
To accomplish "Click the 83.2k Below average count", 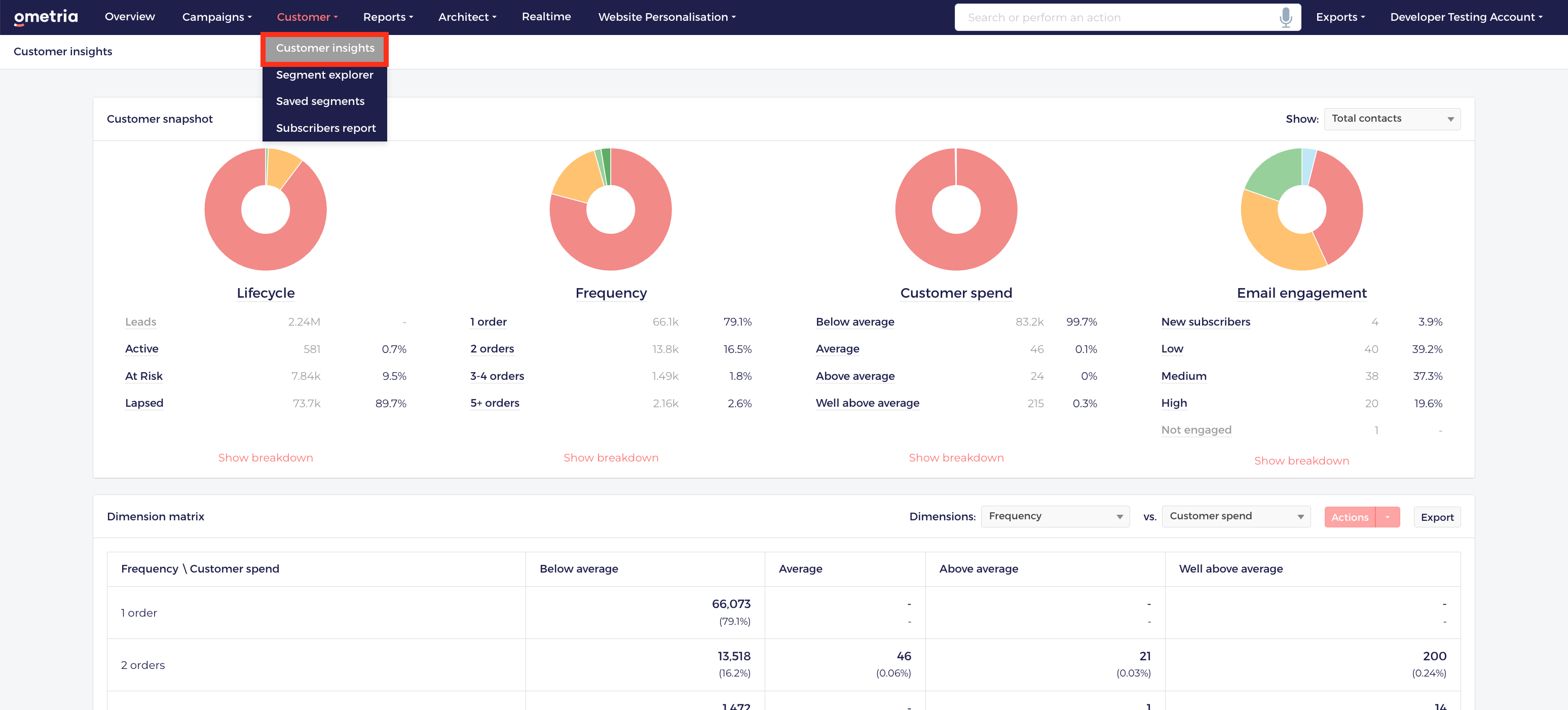I will pos(1029,322).
